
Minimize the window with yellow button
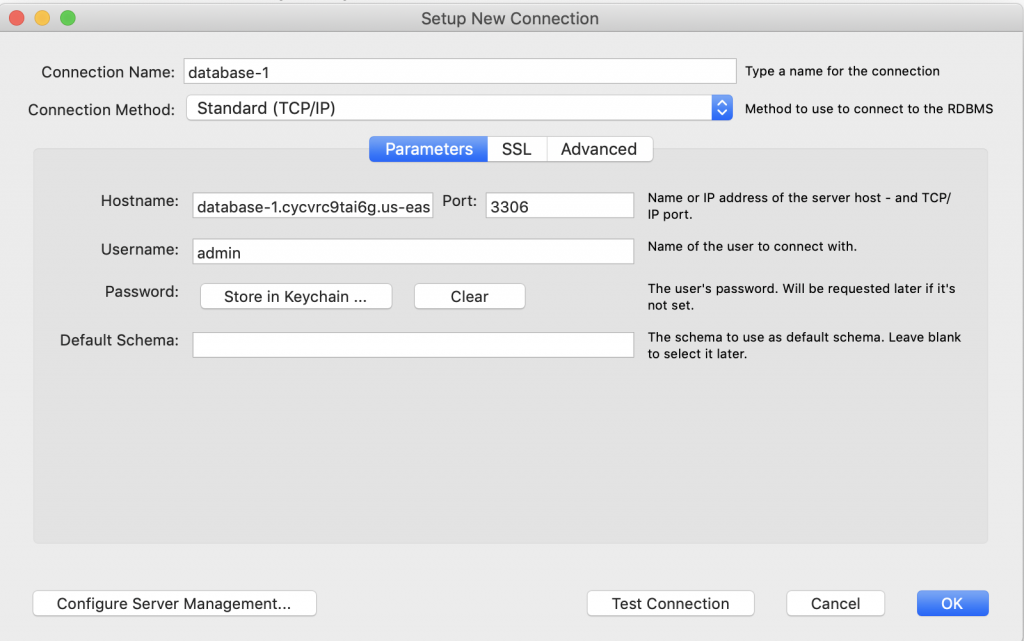tap(42, 18)
